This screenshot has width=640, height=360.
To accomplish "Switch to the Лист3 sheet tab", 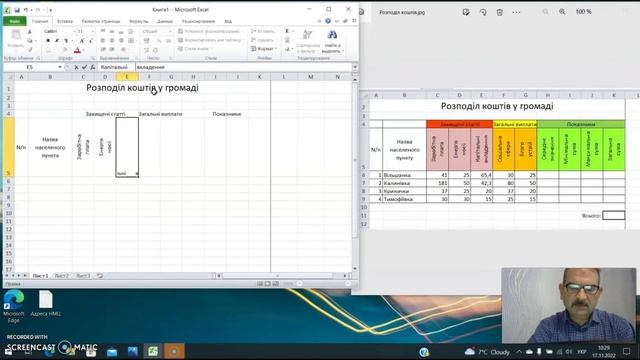I will [83, 276].
